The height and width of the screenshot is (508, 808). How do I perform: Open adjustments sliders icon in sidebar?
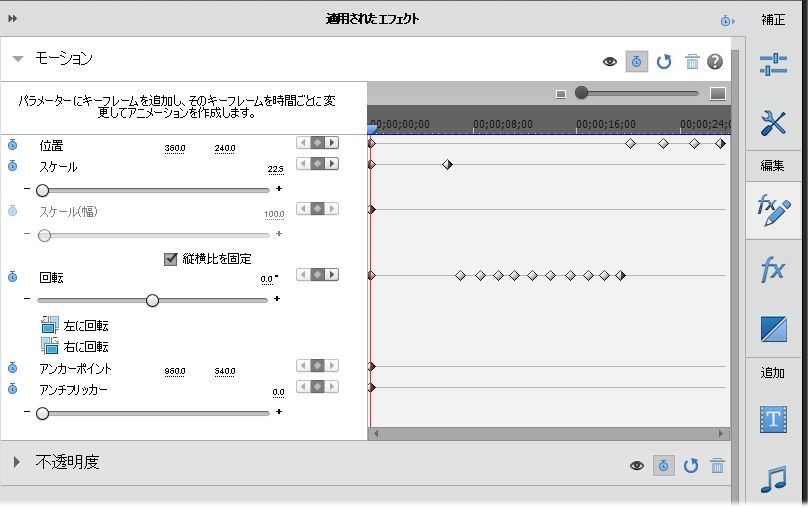(773, 65)
